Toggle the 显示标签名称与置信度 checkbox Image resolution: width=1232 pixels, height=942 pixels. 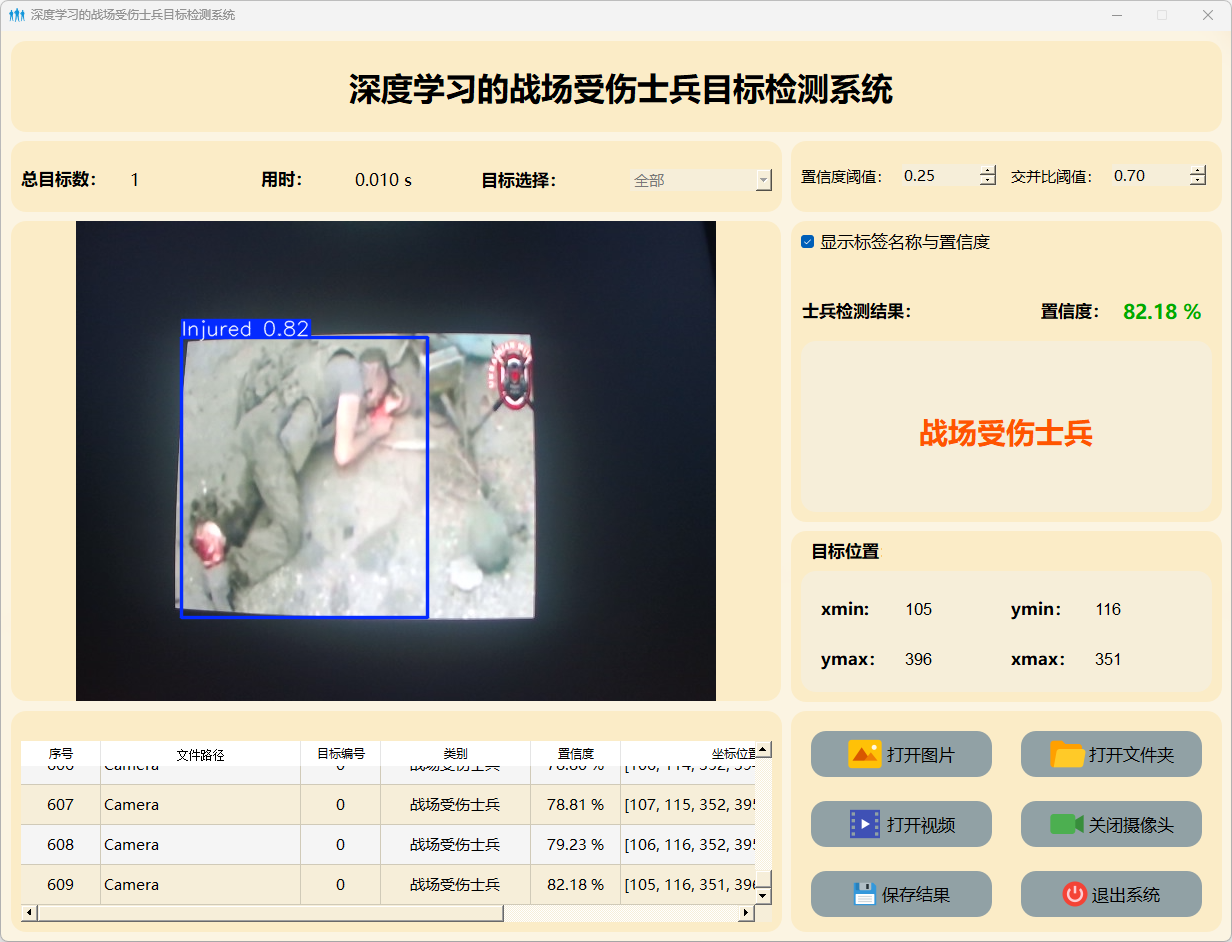808,242
